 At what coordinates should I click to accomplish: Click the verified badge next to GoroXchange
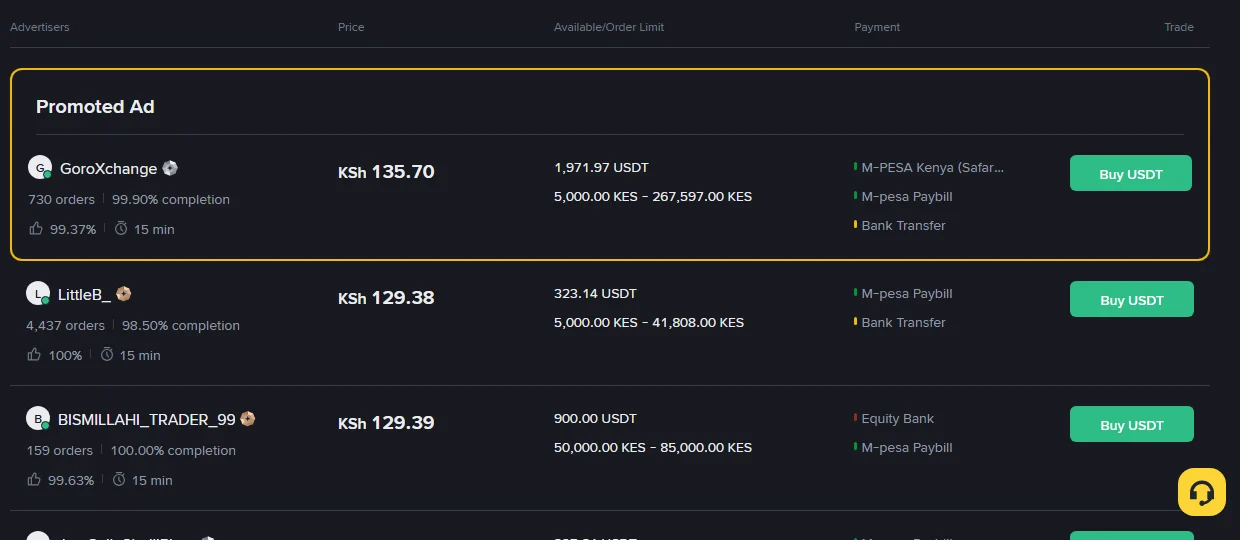[171, 168]
